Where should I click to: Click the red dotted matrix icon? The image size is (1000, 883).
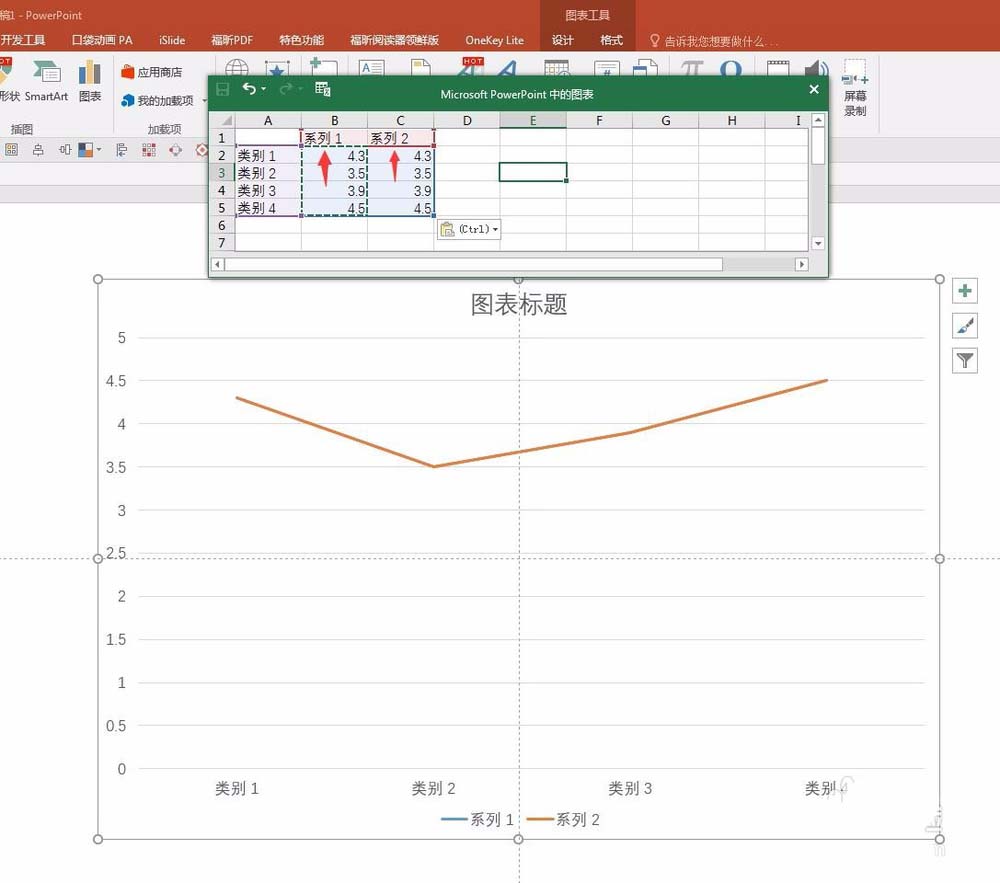tap(149, 150)
